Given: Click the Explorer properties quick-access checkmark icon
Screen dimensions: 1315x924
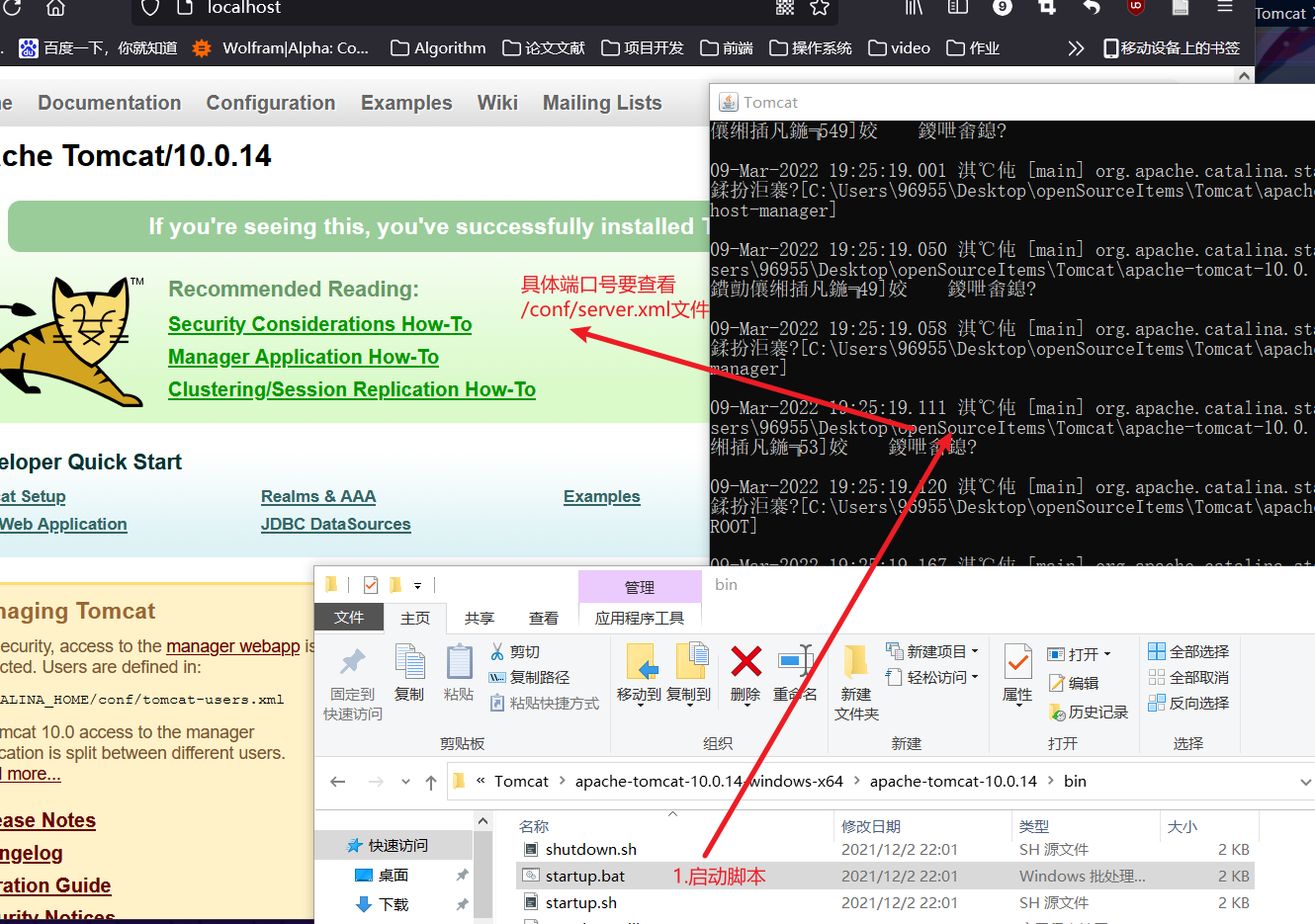Looking at the screenshot, I should pyautogui.click(x=371, y=584).
